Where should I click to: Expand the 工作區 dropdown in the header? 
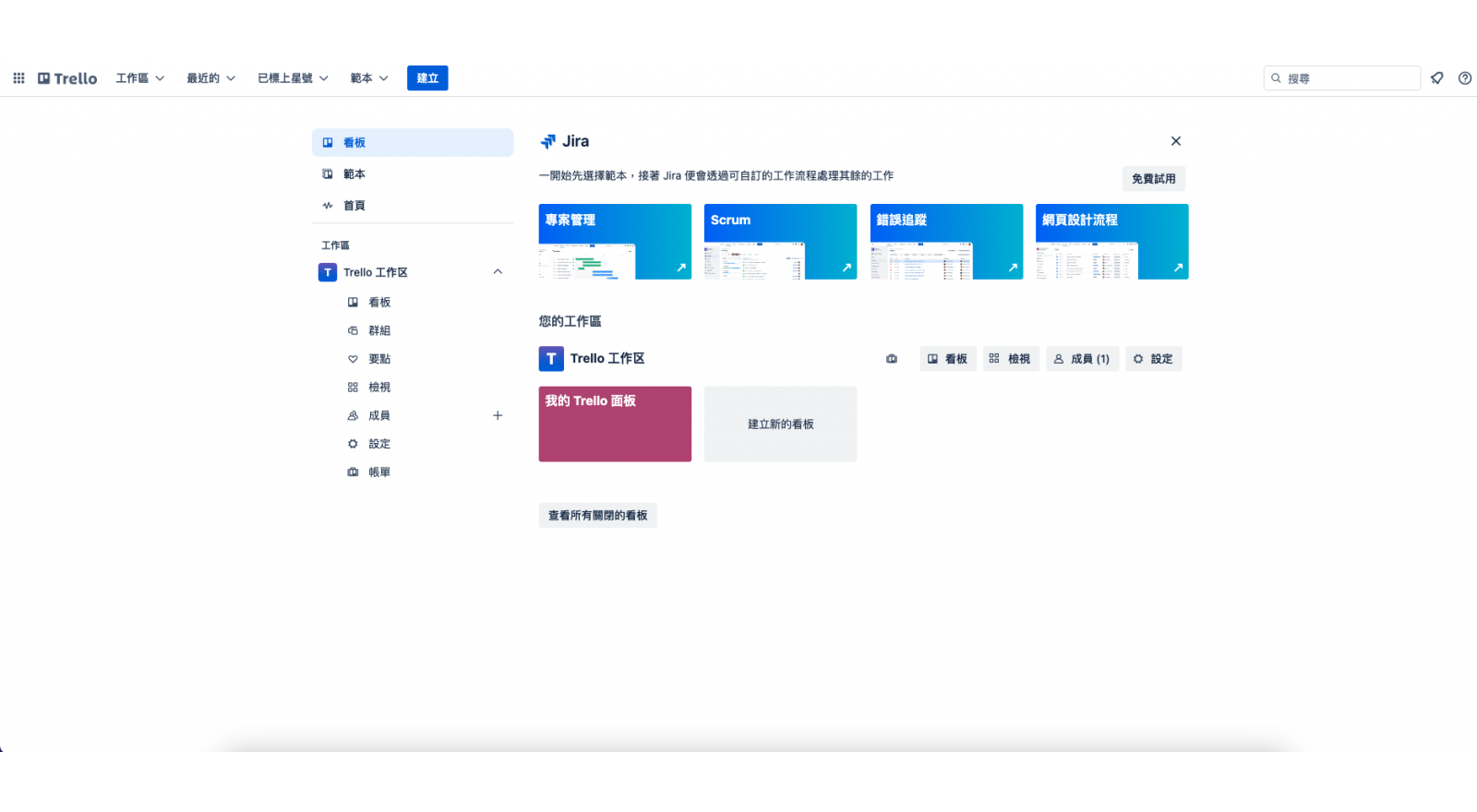click(140, 78)
